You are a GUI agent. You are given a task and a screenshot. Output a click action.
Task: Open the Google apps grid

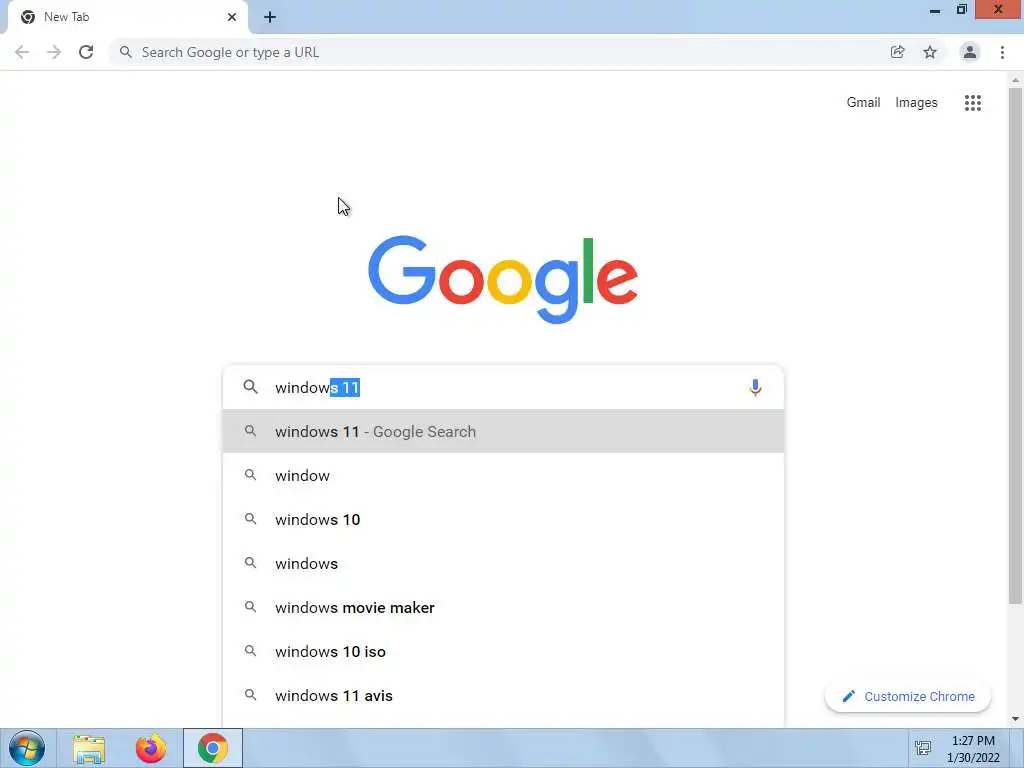(972, 103)
